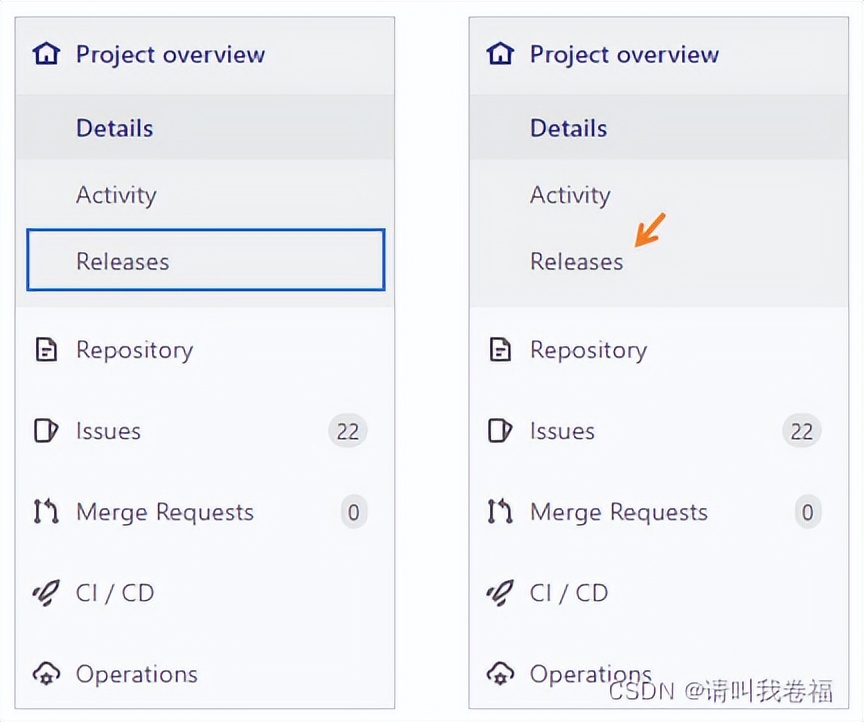Select Details in the right sidebar

point(568,128)
